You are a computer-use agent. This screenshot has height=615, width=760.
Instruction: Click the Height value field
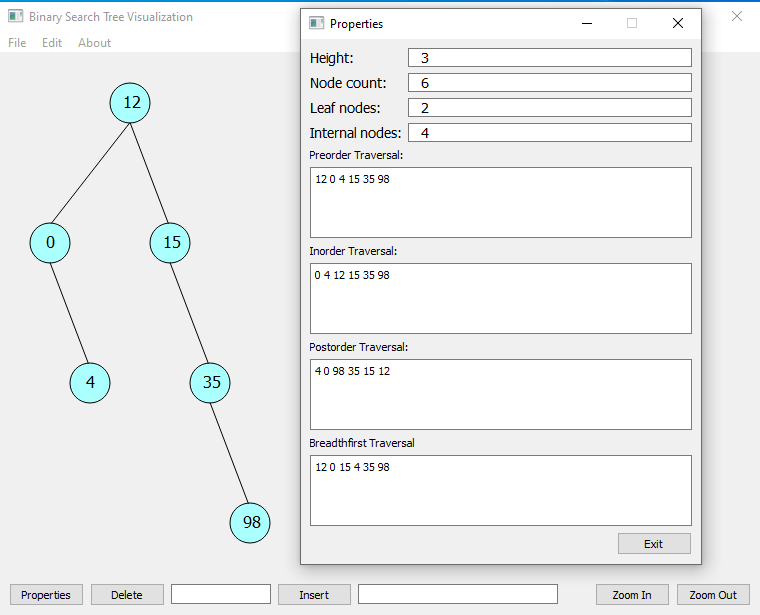coord(550,58)
